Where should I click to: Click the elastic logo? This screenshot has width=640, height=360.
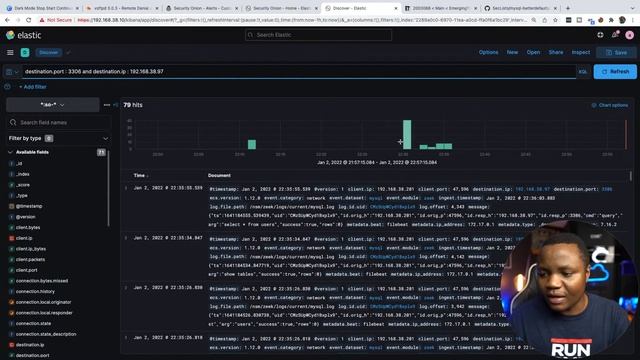(24, 35)
